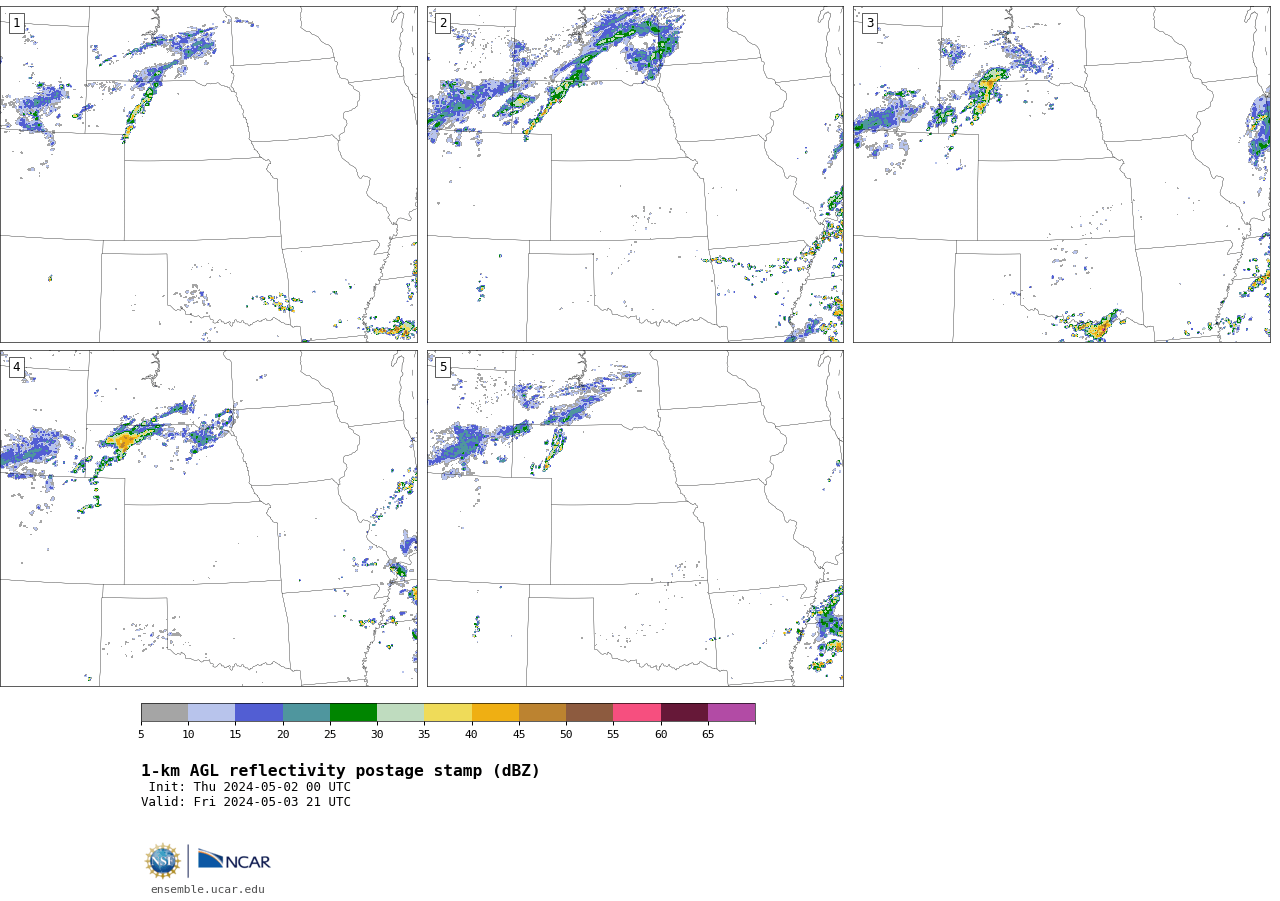This screenshot has width=1280, height=901.
Task: Click the NCAR logo
Action: [x=234, y=860]
